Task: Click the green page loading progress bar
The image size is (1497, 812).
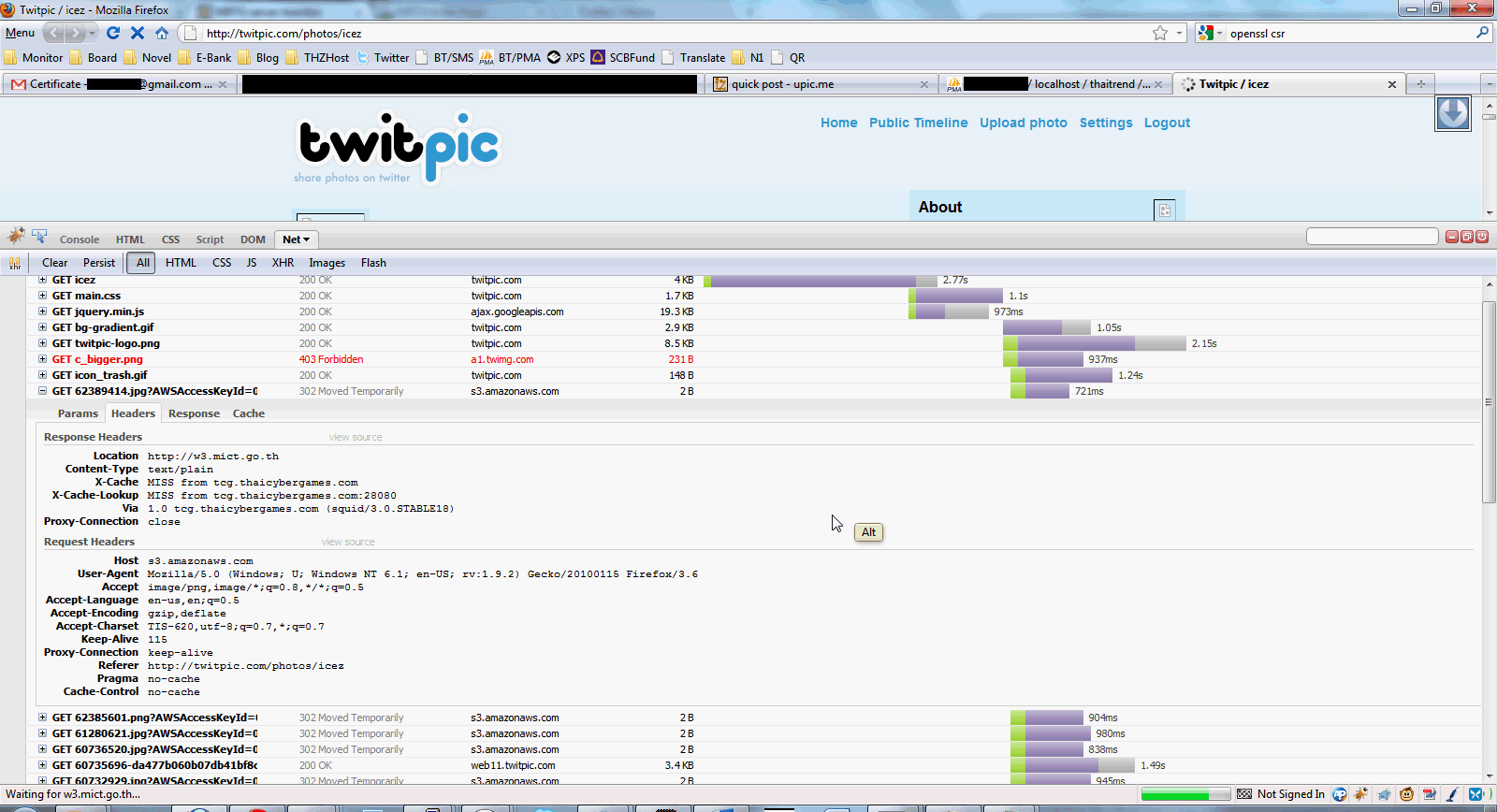Action: (1185, 794)
